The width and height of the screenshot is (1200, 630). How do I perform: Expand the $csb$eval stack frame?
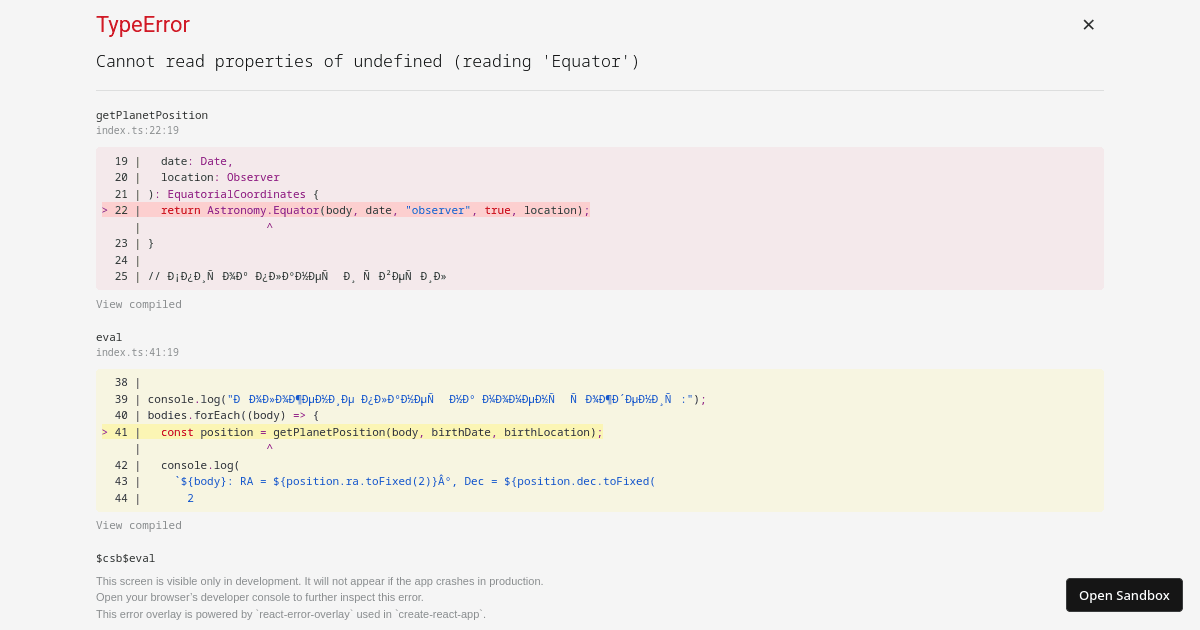click(125, 558)
